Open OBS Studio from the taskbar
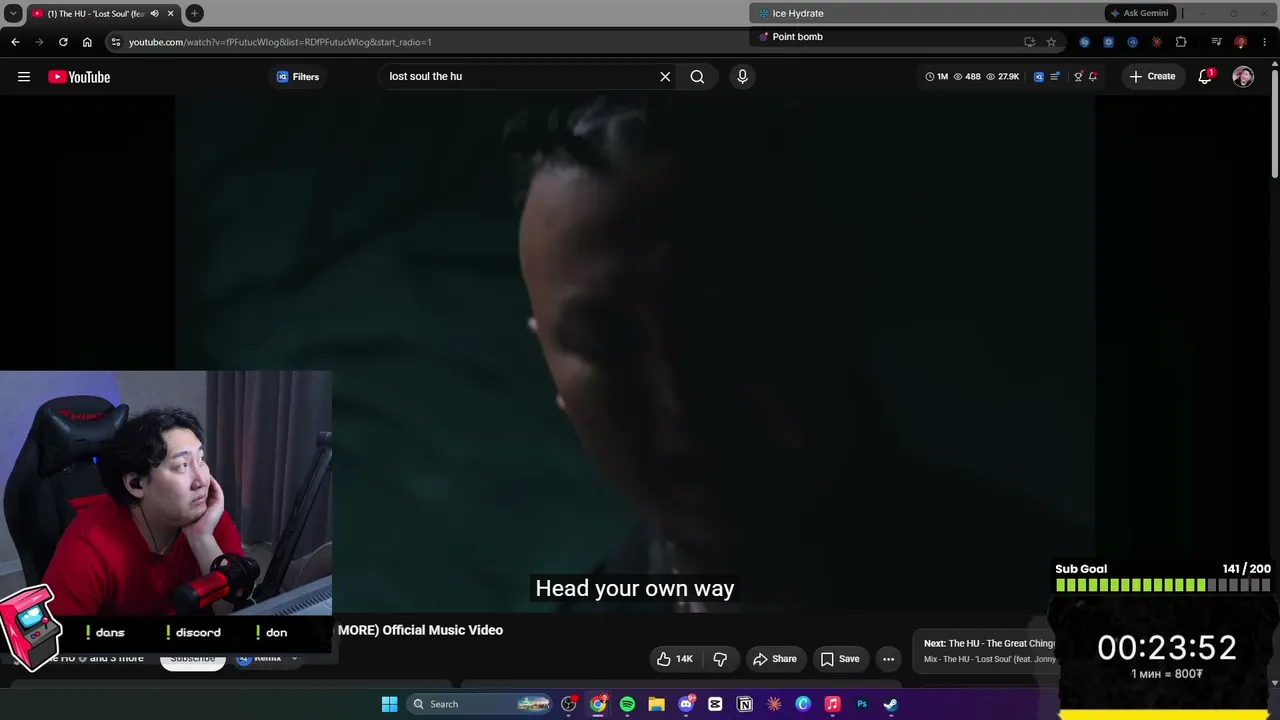 tap(569, 704)
